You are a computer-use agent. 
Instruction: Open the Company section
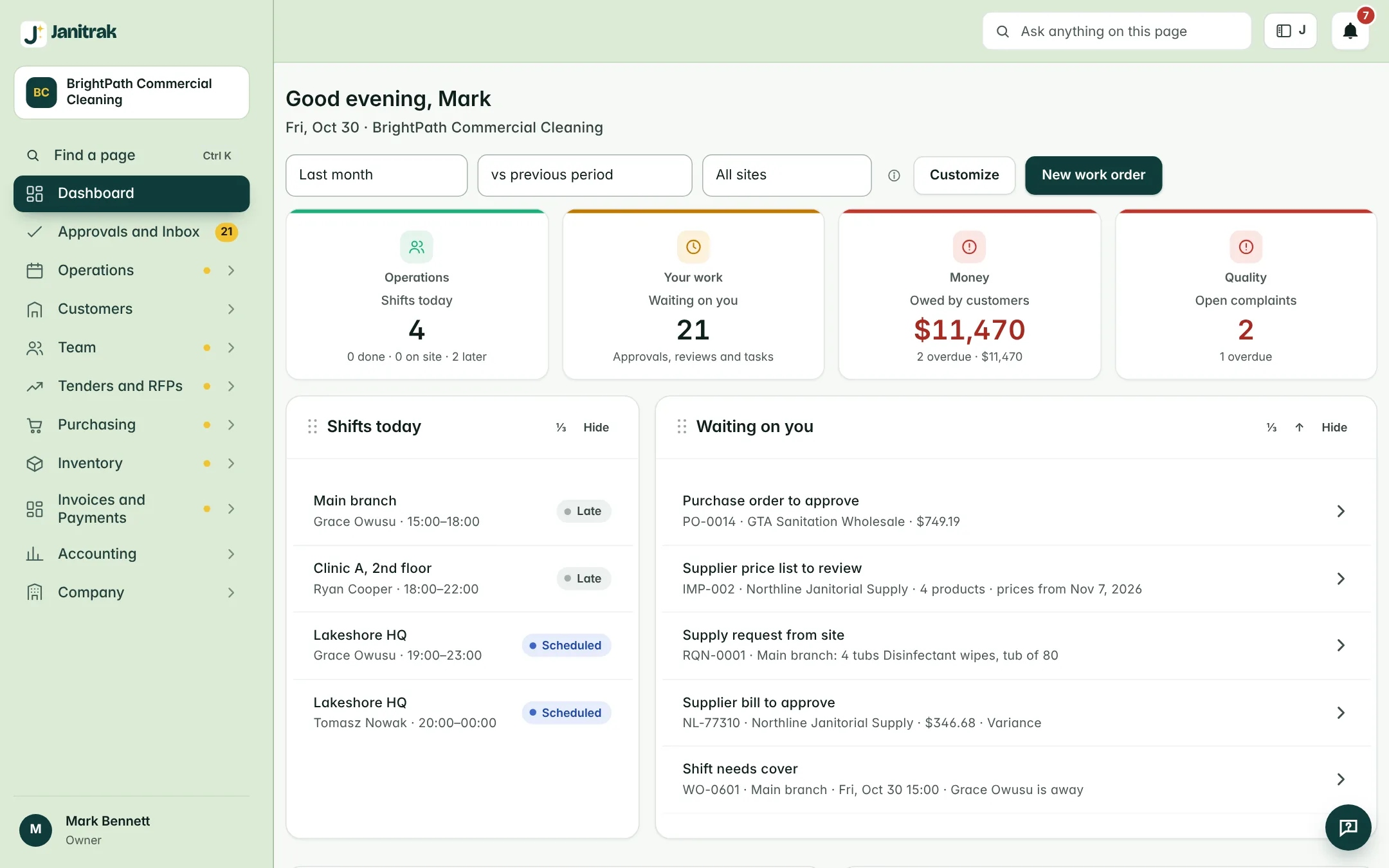coord(131,593)
